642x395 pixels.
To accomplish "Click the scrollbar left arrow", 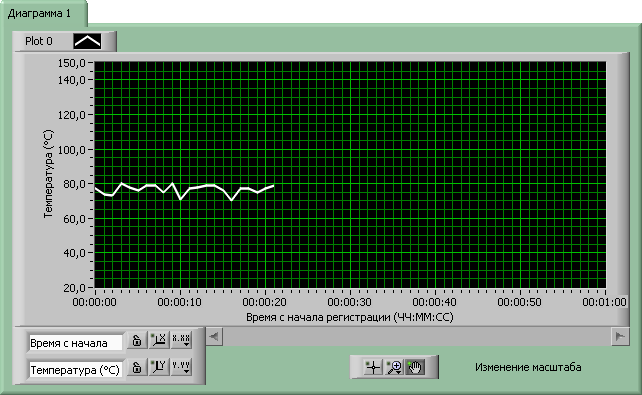I will click(x=214, y=337).
